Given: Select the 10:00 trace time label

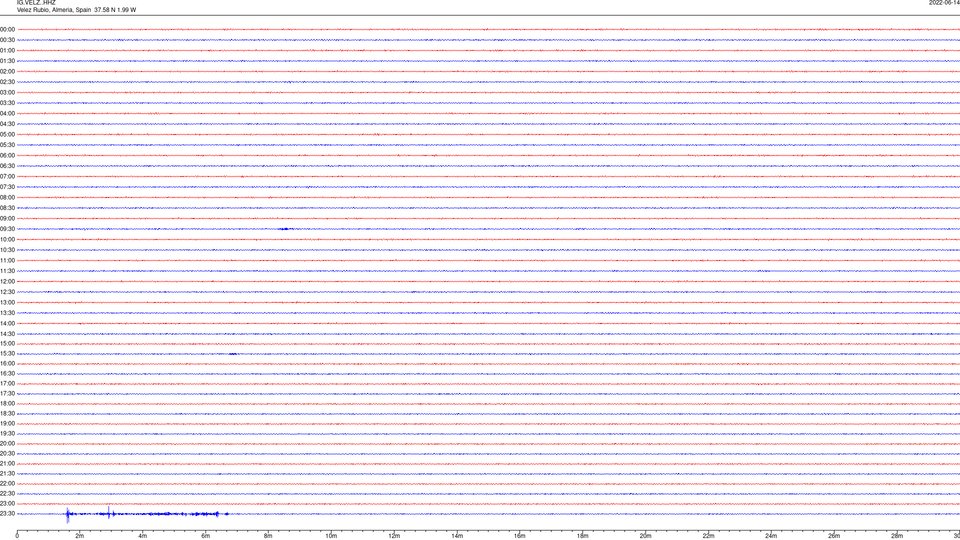Looking at the screenshot, I should click(7, 239).
